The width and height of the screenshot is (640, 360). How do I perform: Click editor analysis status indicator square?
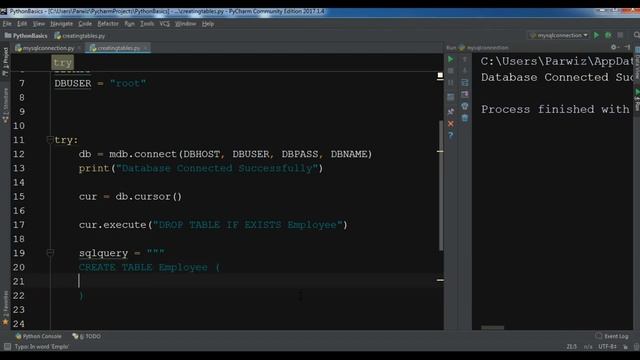click(440, 75)
